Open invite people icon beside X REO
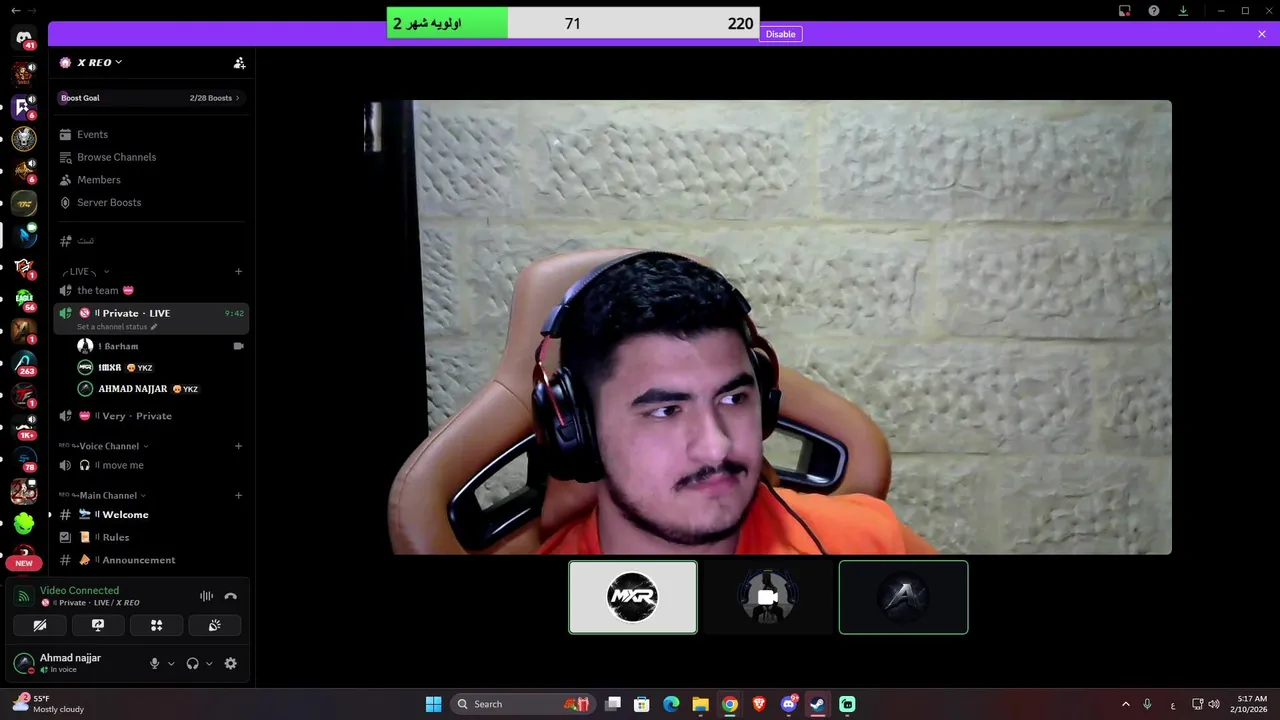 click(x=239, y=62)
